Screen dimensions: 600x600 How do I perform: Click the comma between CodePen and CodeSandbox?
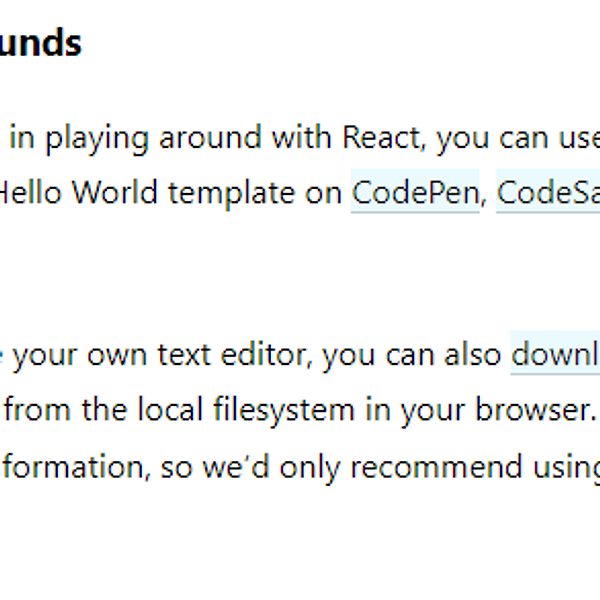(484, 200)
